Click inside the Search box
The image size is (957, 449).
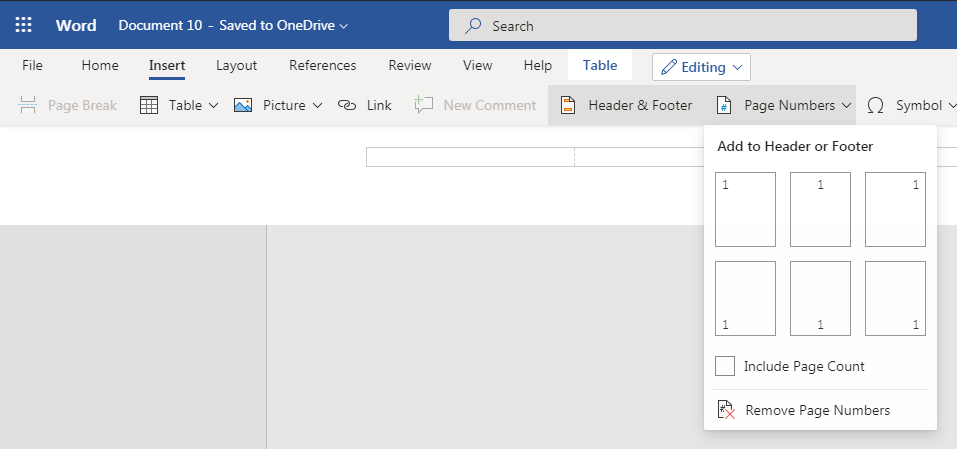coord(682,25)
